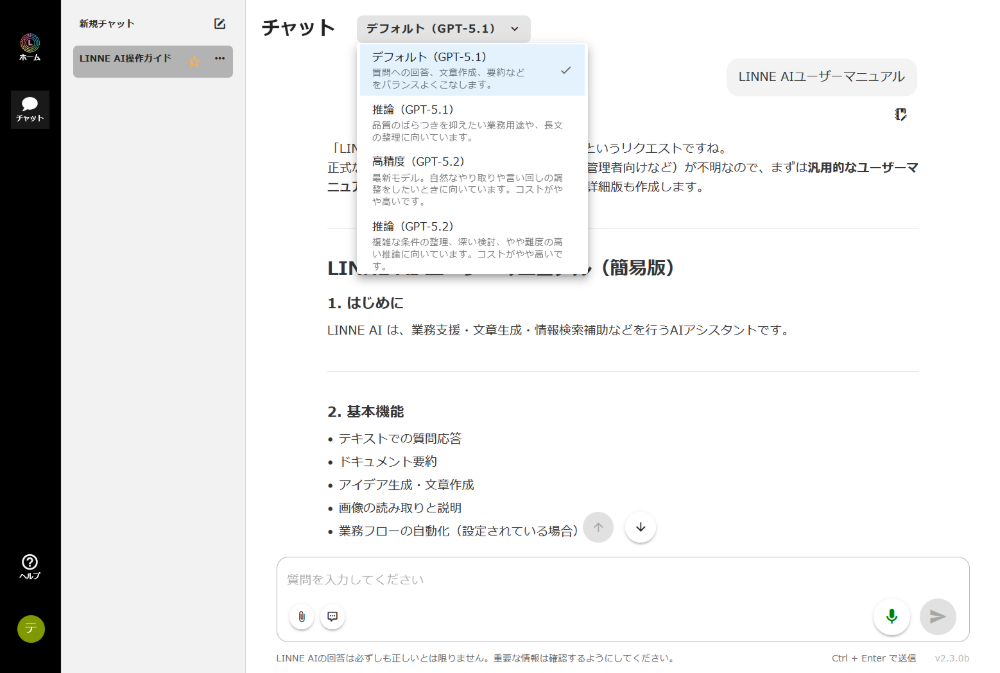
Task: Click the v2.3.0b version label
Action: pos(952,658)
